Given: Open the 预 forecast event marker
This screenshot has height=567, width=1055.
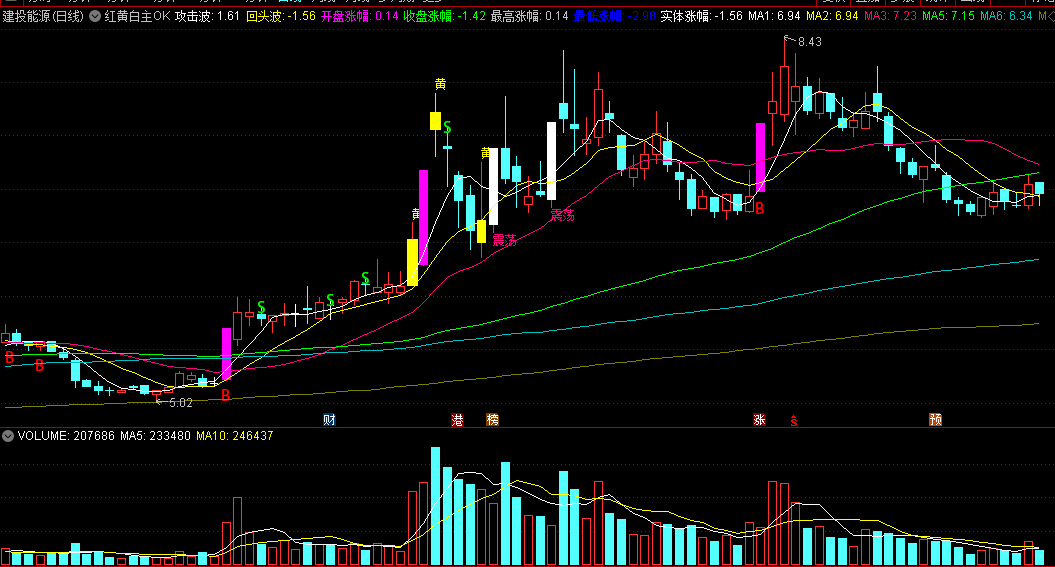Looking at the screenshot, I should point(935,420).
